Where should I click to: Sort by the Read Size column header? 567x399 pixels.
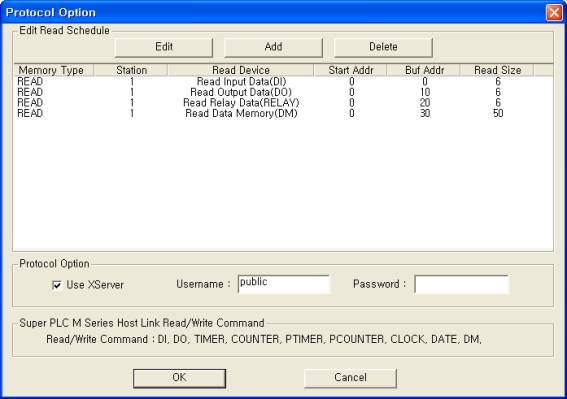497,70
